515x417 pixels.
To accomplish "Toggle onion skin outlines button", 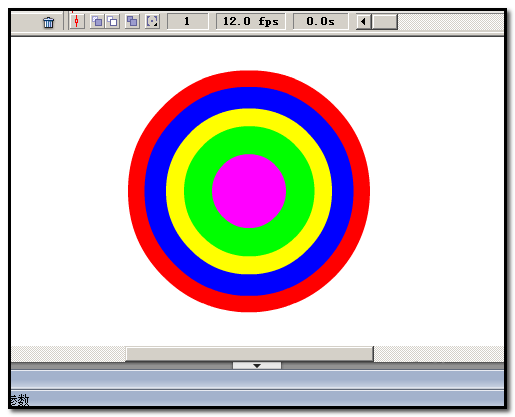I will pyautogui.click(x=113, y=22).
